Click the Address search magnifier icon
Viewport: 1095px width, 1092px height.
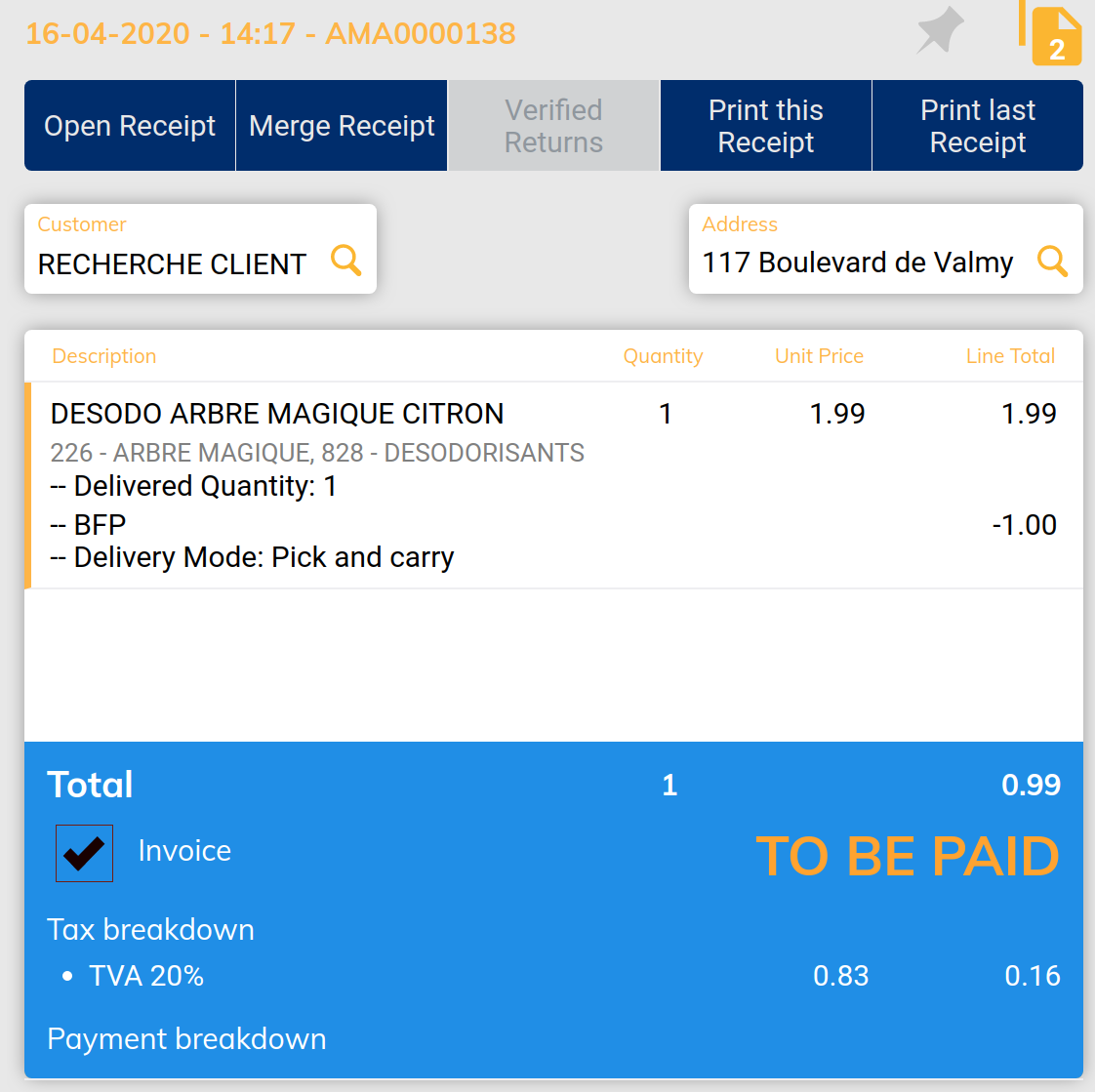point(1052,261)
